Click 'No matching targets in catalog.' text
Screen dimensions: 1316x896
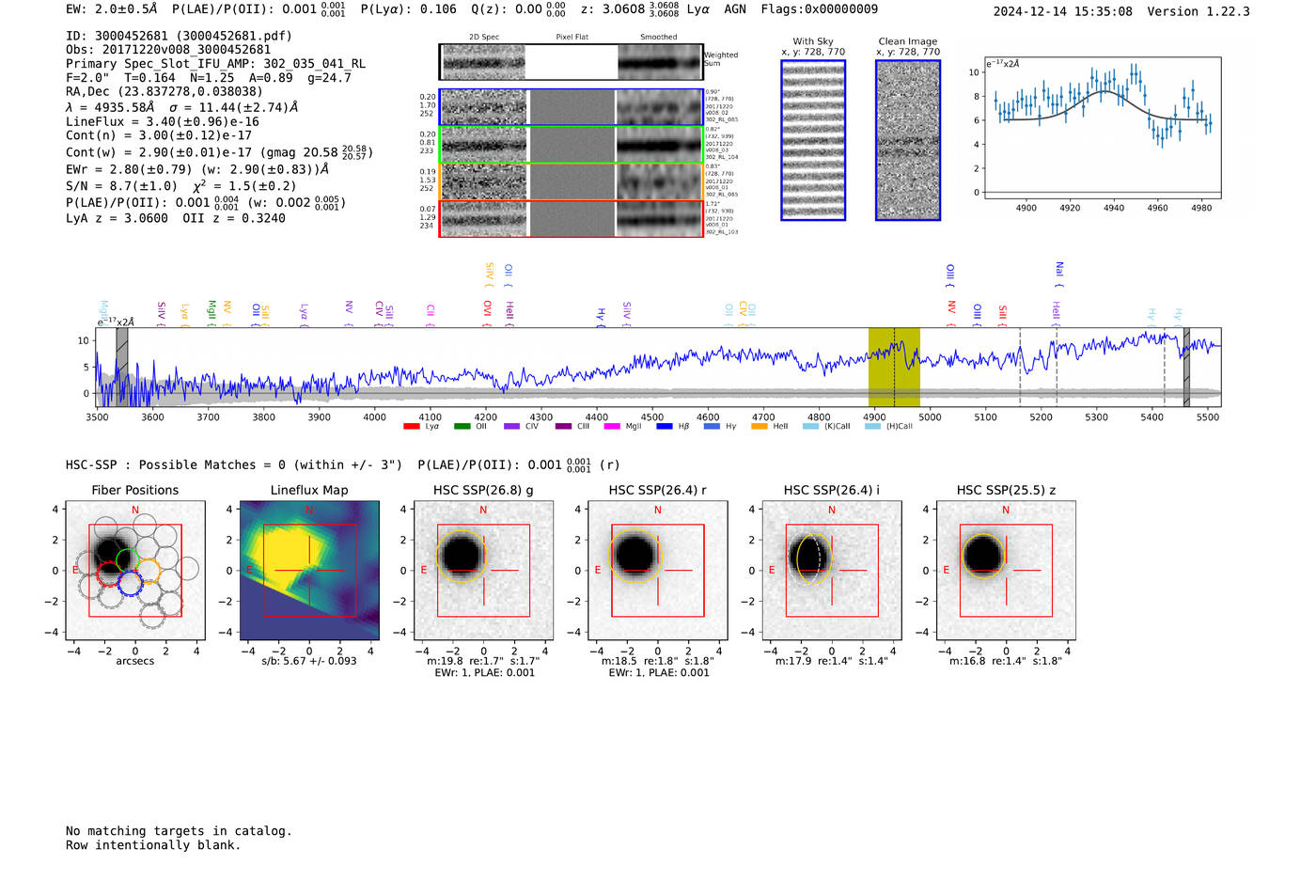click(179, 831)
